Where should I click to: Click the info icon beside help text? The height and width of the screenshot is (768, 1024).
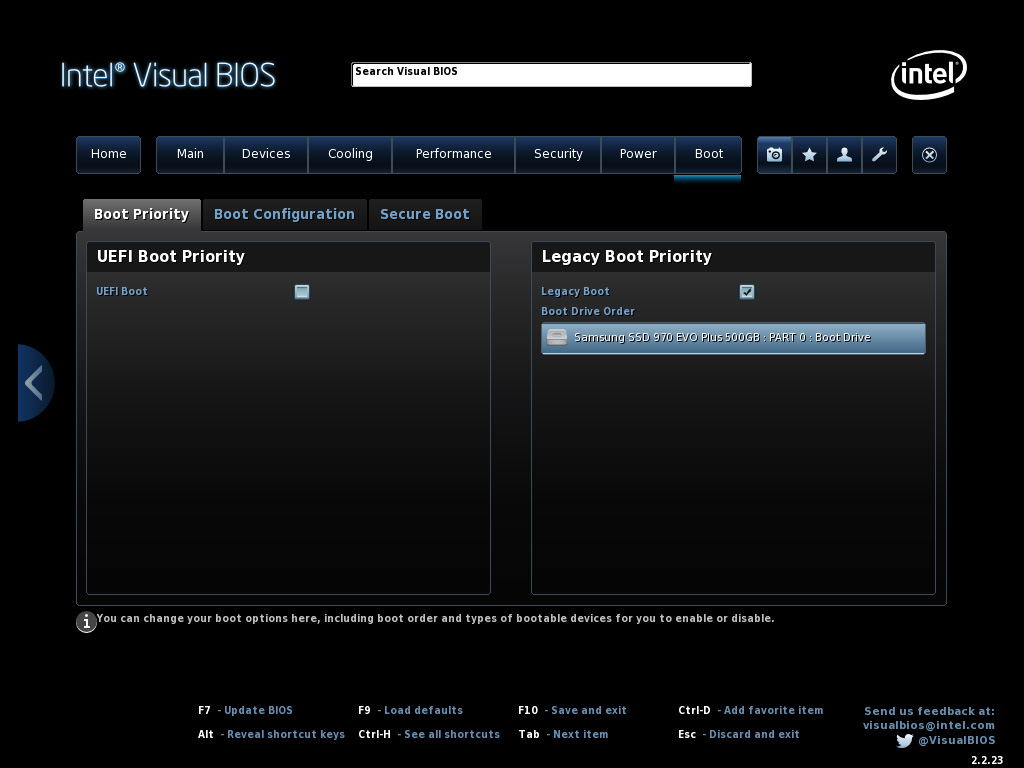[x=86, y=622]
